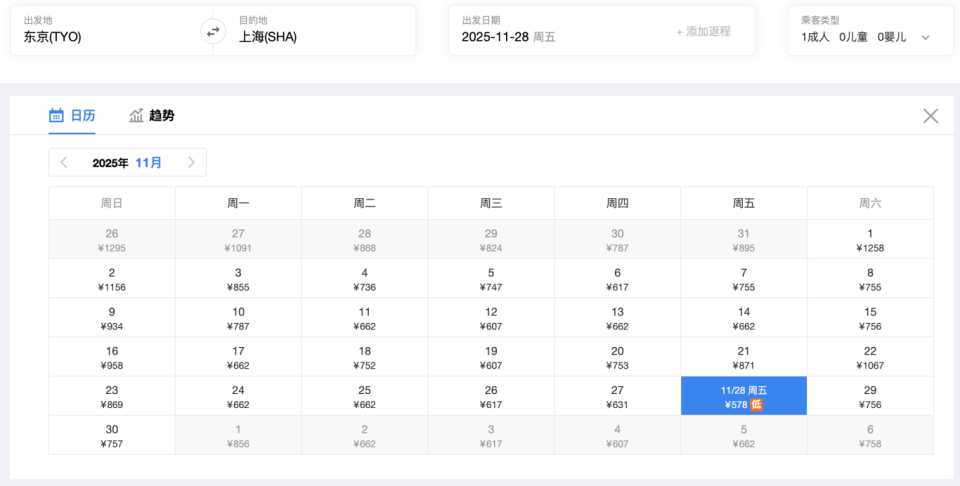Select the 日历 tab

coord(83,116)
